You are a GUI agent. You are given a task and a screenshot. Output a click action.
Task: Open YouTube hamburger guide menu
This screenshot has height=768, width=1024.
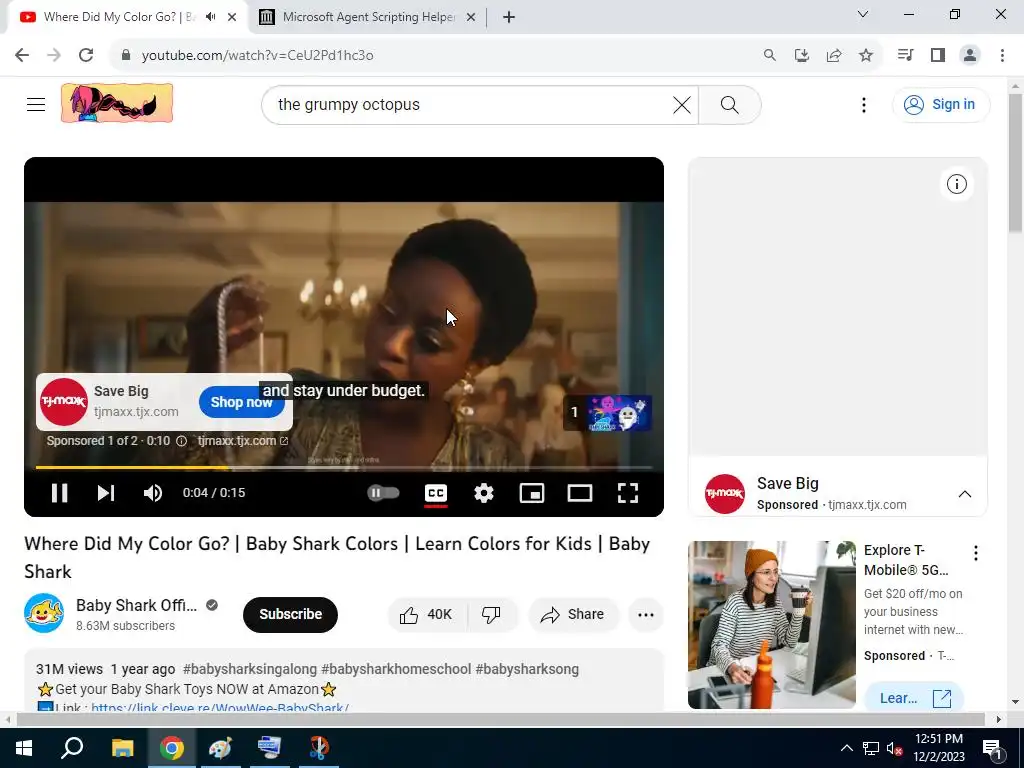click(36, 104)
